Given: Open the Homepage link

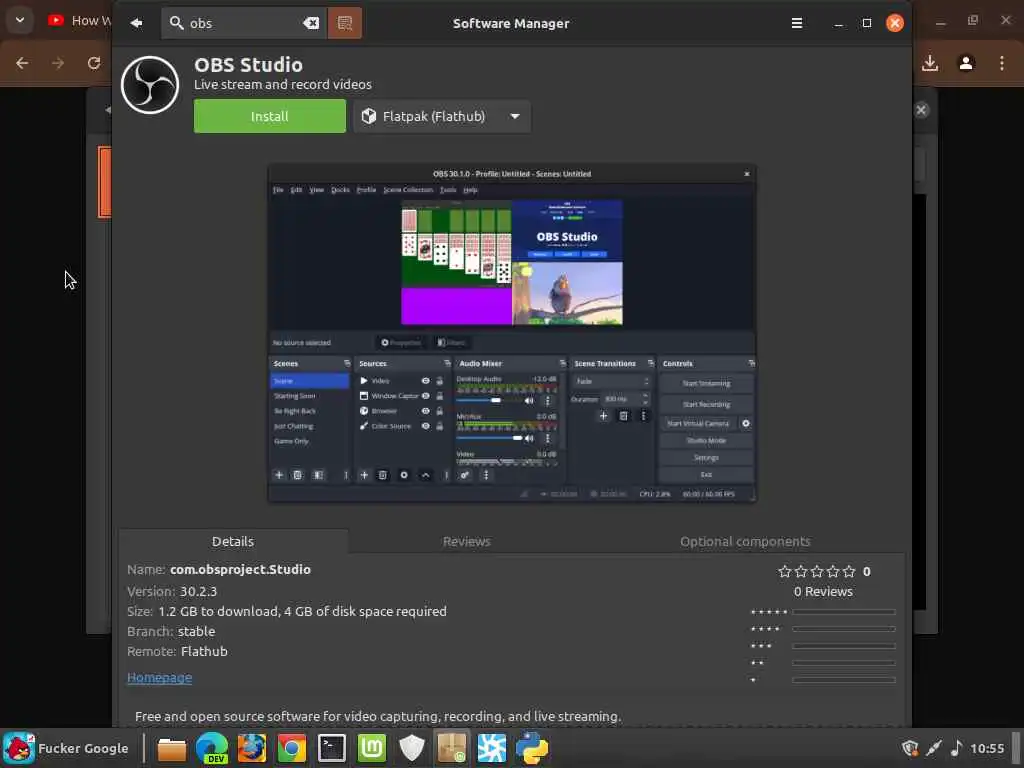Looking at the screenshot, I should pos(159,677).
